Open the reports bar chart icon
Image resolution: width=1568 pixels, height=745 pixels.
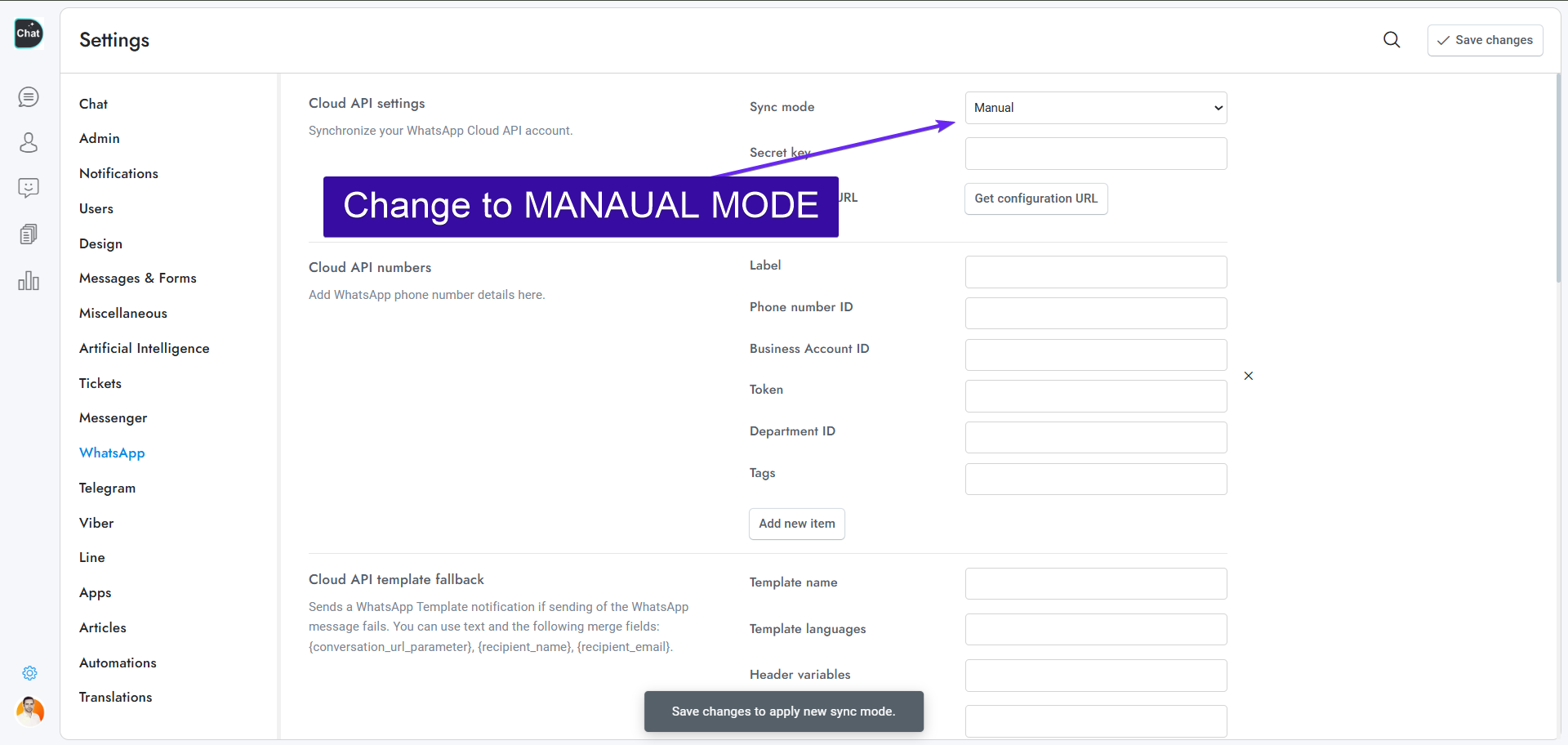click(x=29, y=281)
